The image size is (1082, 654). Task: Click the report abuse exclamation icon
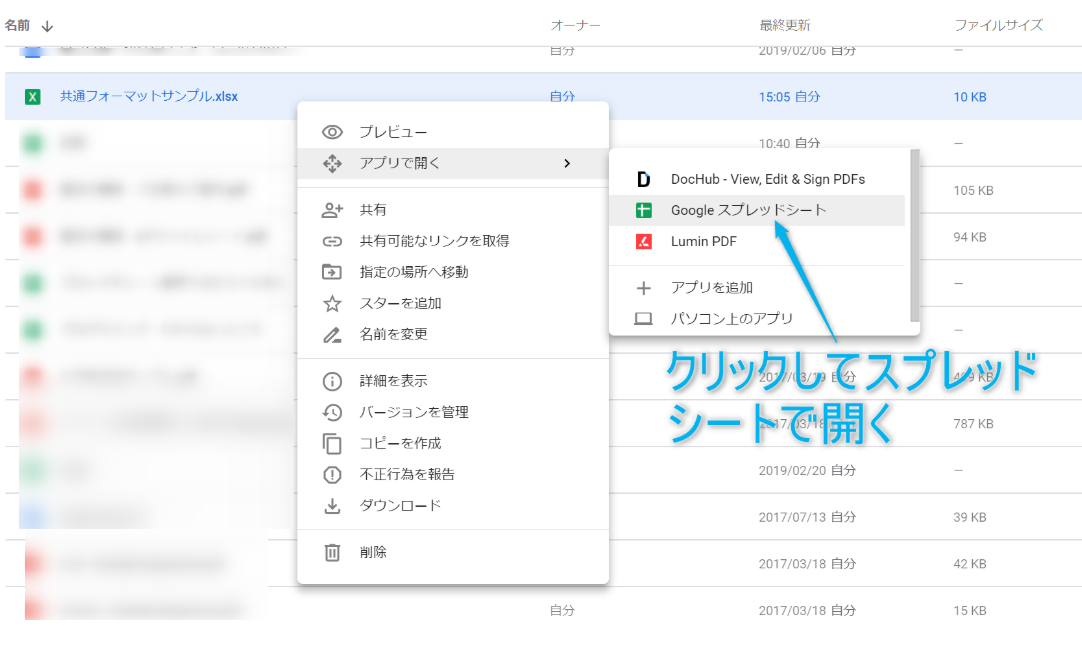(x=332, y=475)
